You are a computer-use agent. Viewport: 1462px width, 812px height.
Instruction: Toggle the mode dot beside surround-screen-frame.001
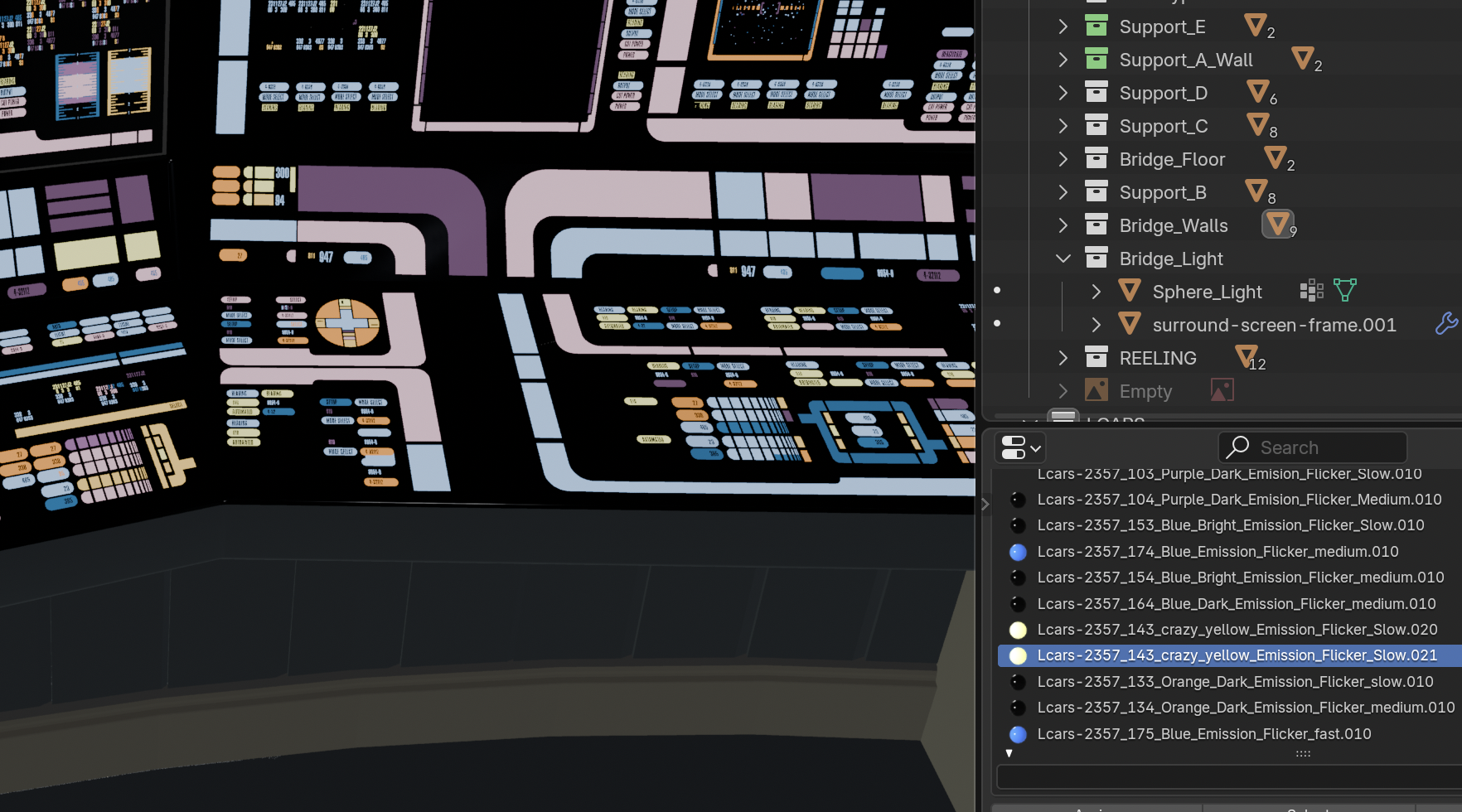[997, 323]
